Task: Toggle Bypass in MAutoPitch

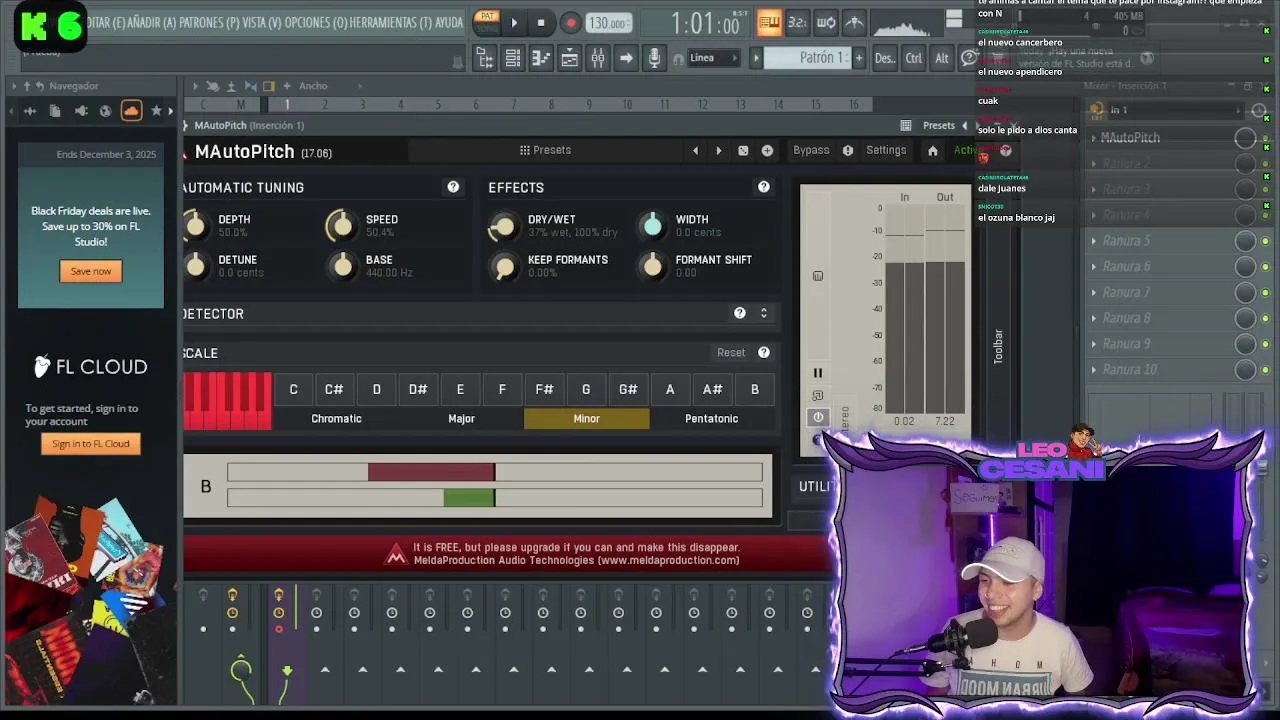Action: pos(811,150)
